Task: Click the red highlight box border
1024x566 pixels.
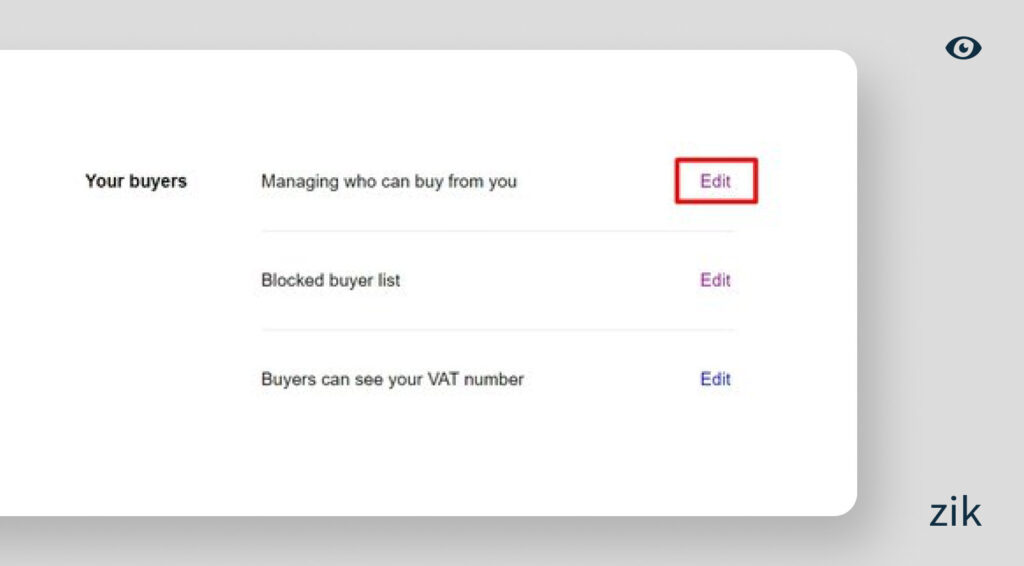Action: (676, 181)
